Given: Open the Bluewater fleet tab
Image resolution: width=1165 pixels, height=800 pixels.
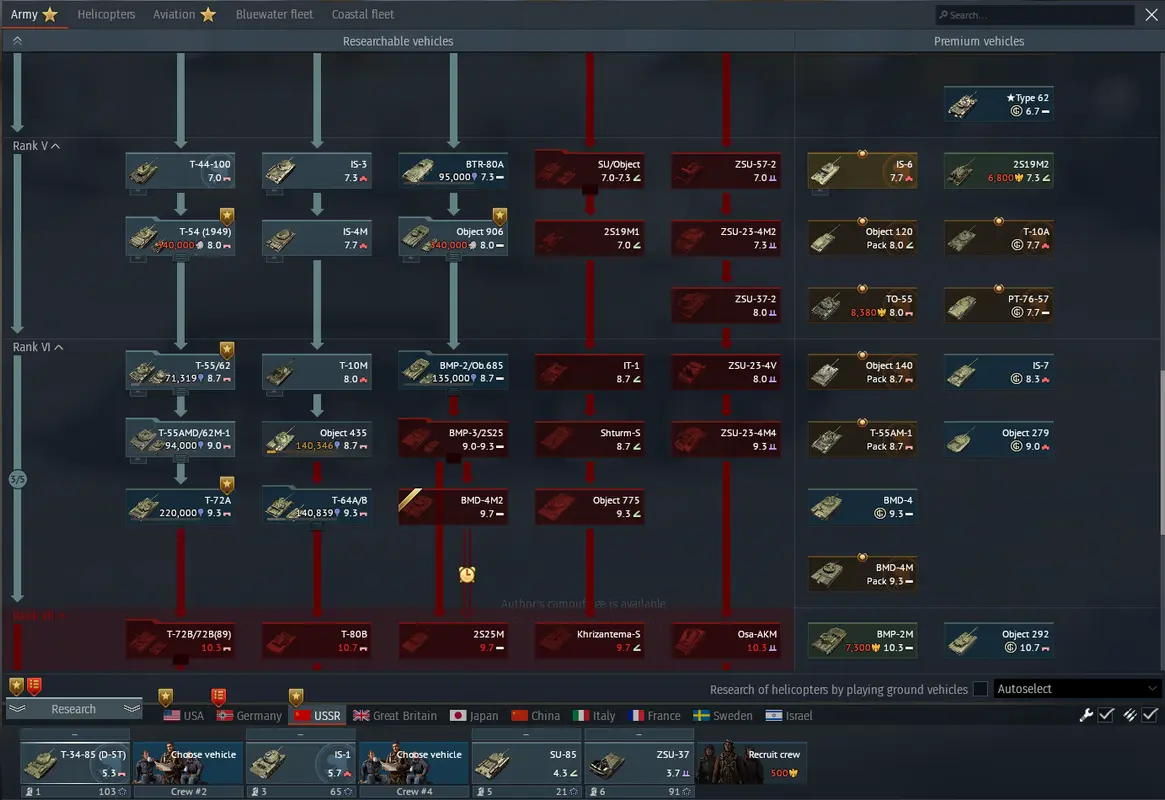Looking at the screenshot, I should pyautogui.click(x=274, y=15).
